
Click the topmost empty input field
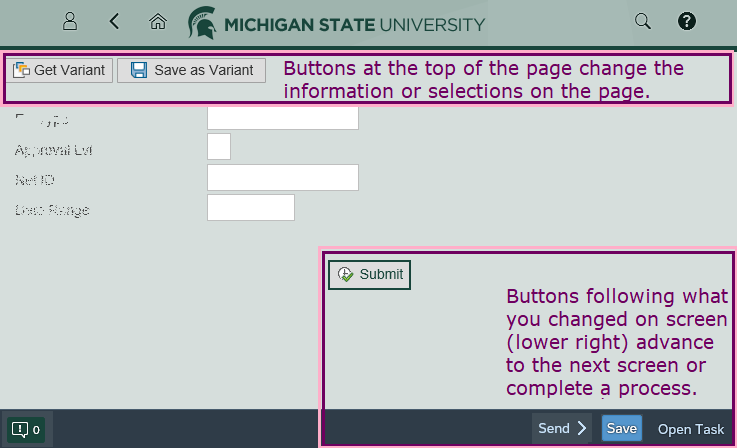click(x=282, y=118)
